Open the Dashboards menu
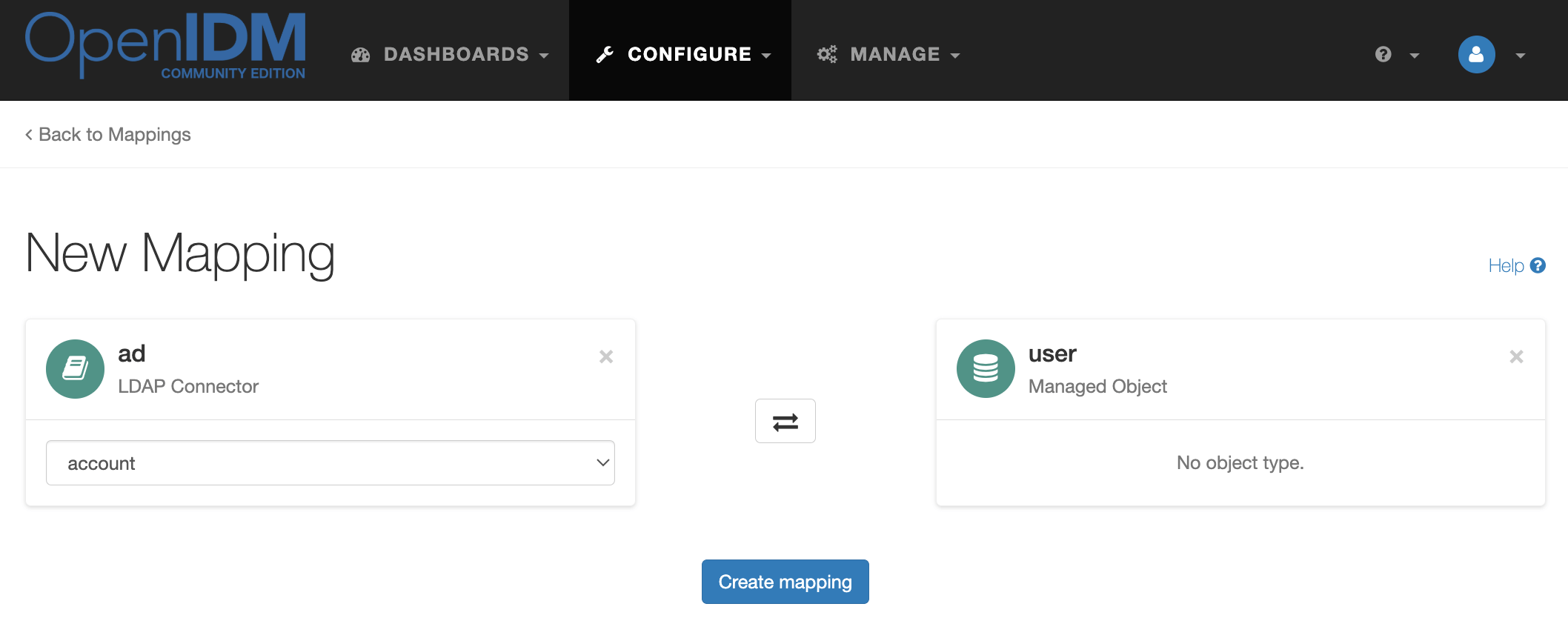The width and height of the screenshot is (1568, 621). 450,54
